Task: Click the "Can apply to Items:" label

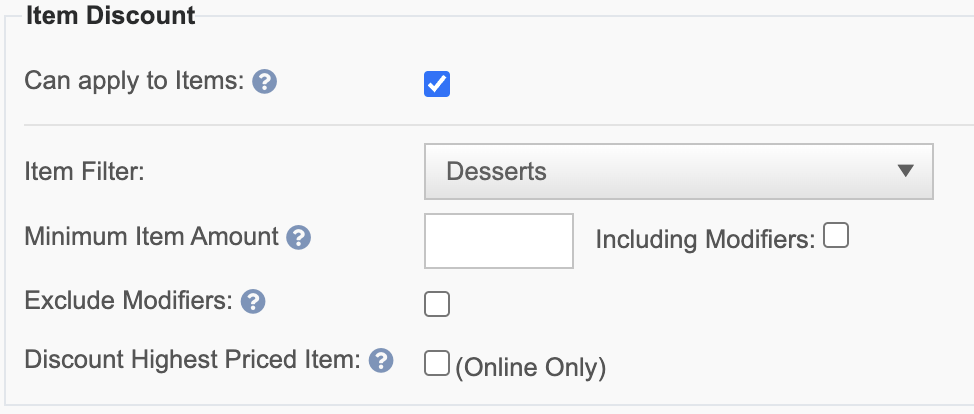Action: 134,81
